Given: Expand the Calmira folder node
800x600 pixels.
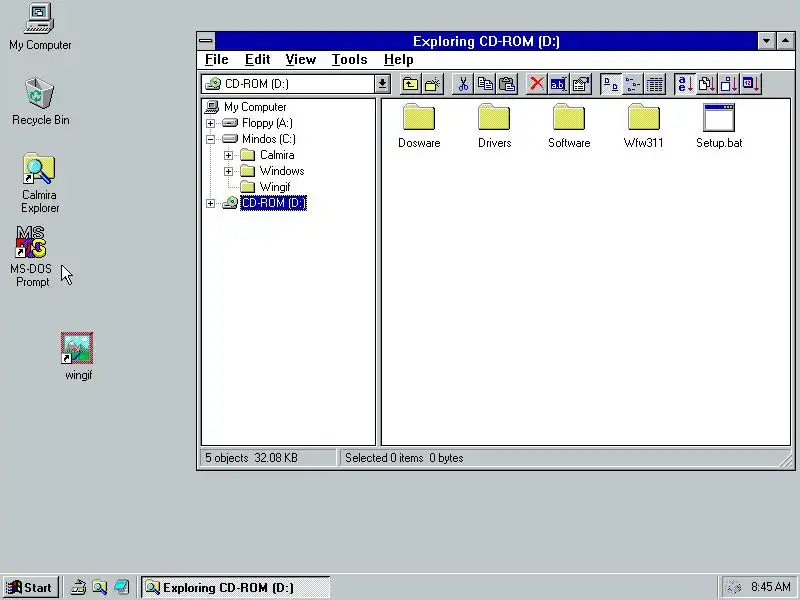Looking at the screenshot, I should [228, 155].
